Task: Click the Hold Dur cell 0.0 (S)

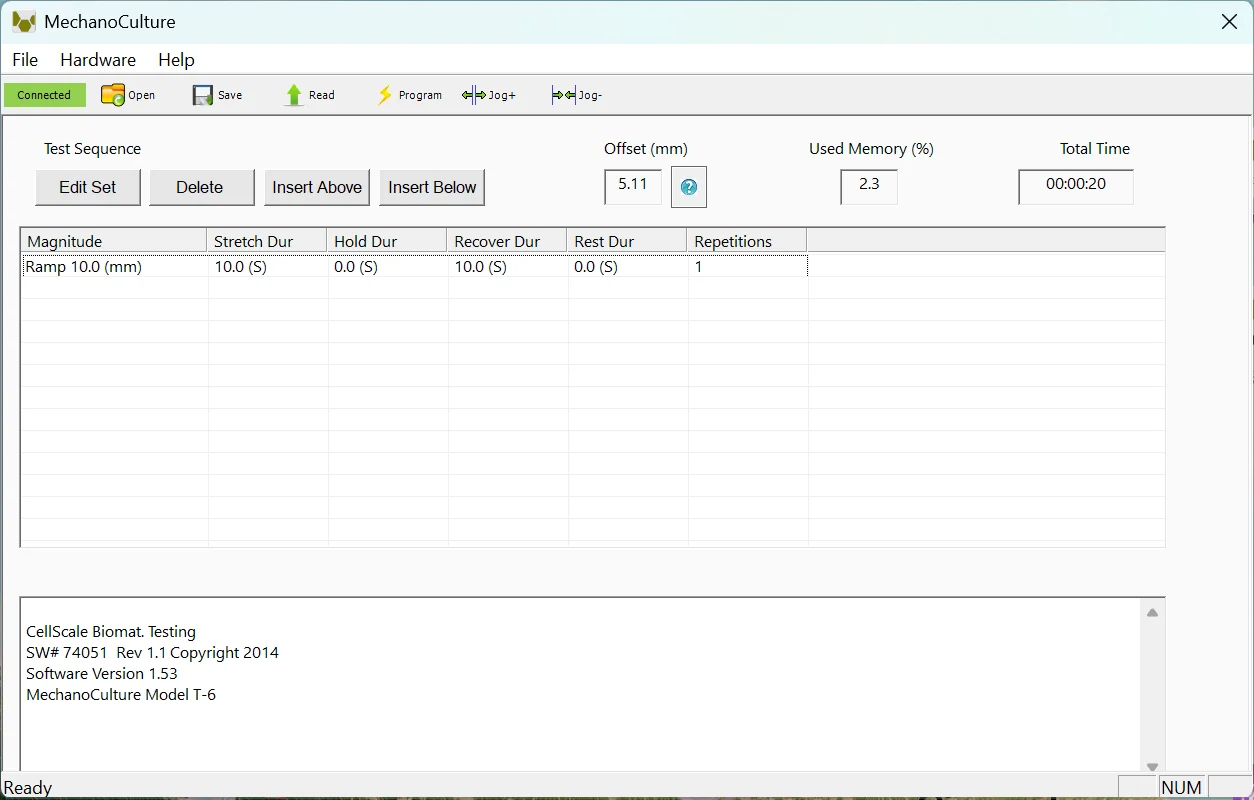Action: 388,267
